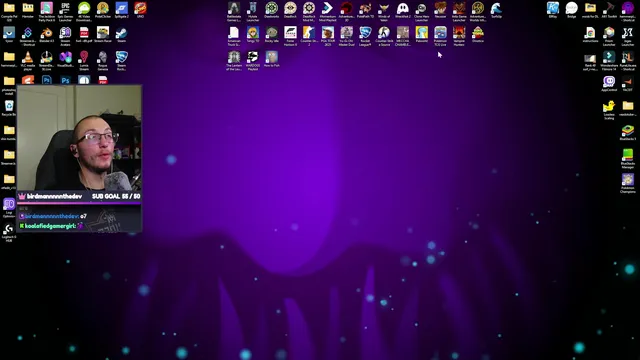This screenshot has width=640, height=360.
Task: Click the webcam overlay video
Action: tap(79, 138)
